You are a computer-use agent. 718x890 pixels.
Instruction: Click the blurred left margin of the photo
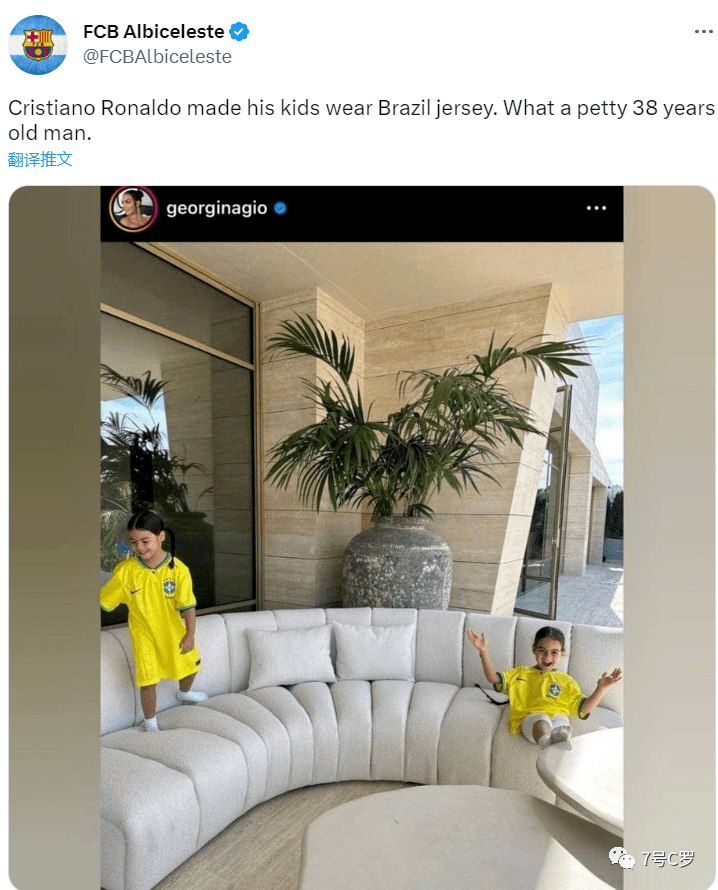click(54, 538)
